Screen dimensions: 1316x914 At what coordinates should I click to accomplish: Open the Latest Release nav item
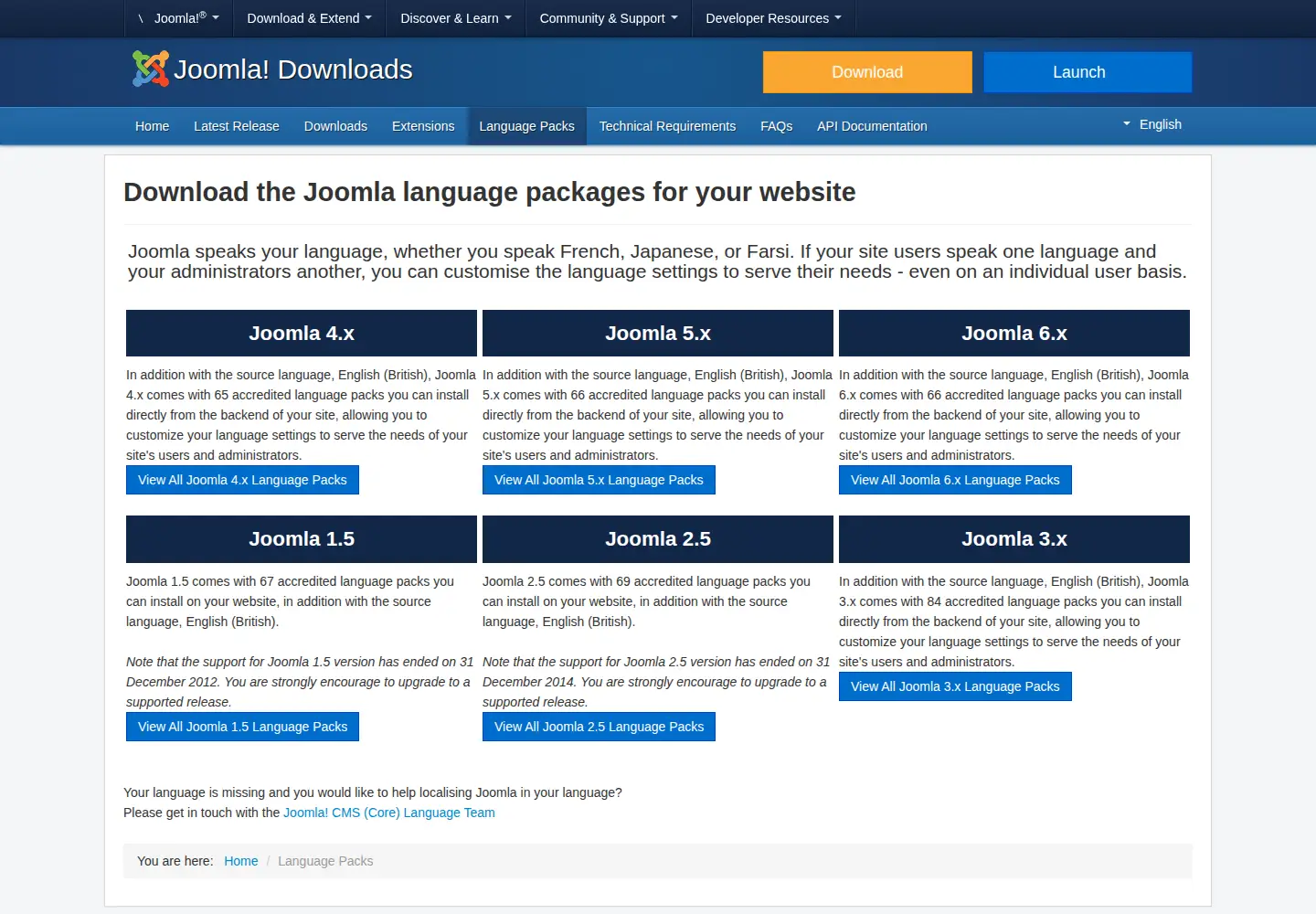(237, 126)
